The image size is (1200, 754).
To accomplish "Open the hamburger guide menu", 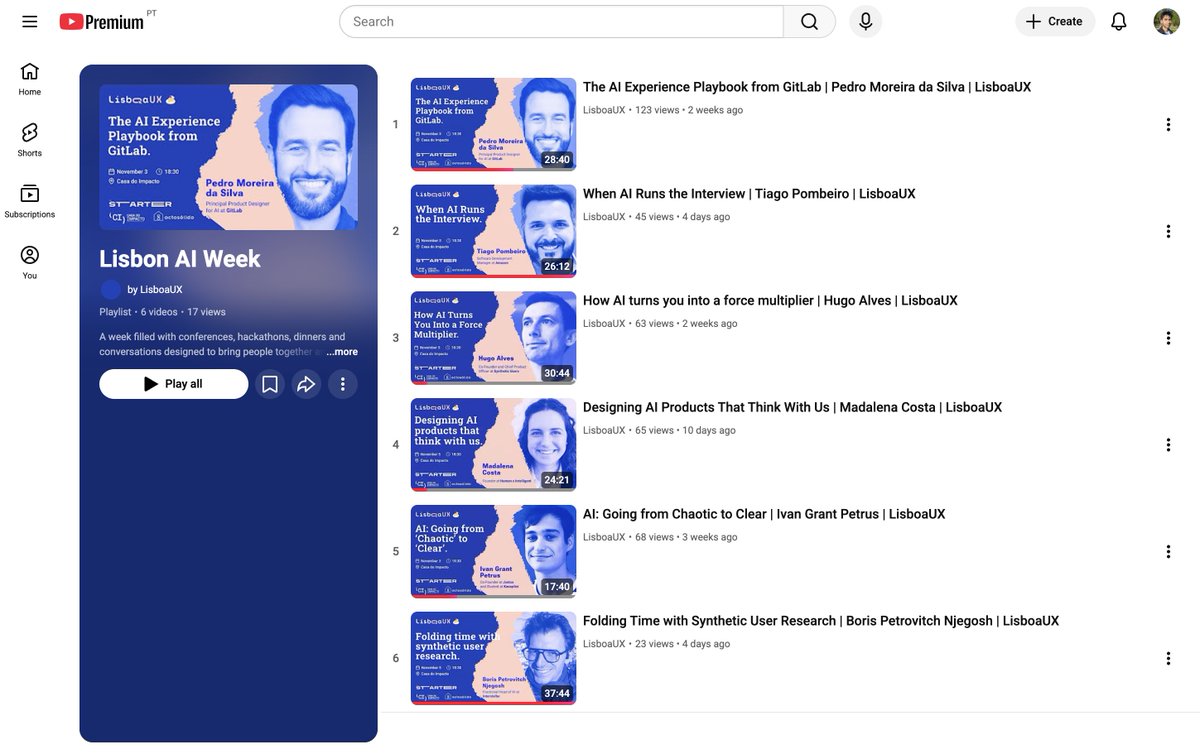I will pos(30,21).
